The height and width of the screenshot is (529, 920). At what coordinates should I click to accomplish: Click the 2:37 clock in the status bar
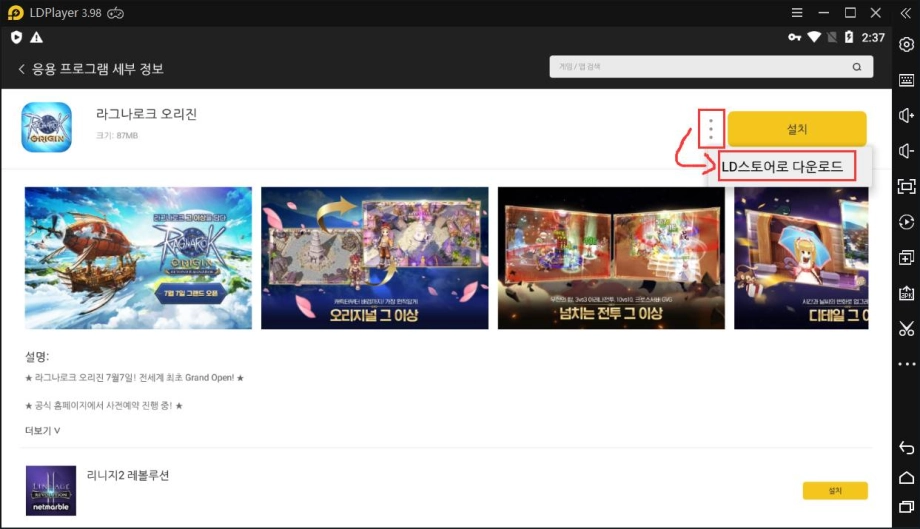point(873,38)
